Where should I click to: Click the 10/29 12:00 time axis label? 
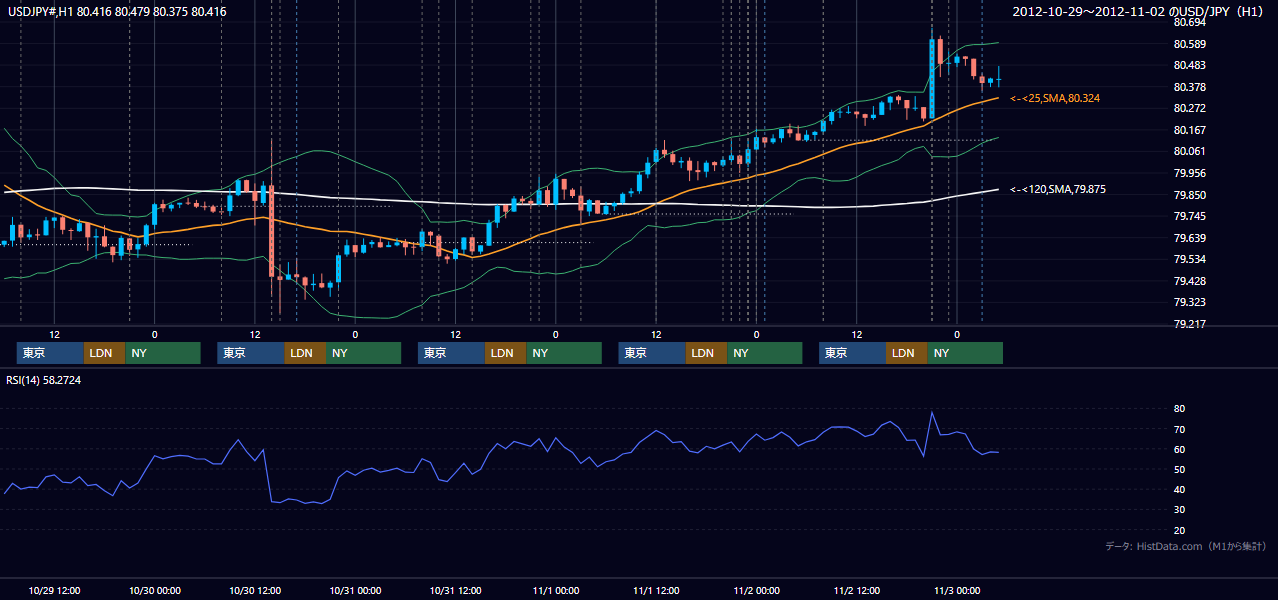[x=54, y=590]
